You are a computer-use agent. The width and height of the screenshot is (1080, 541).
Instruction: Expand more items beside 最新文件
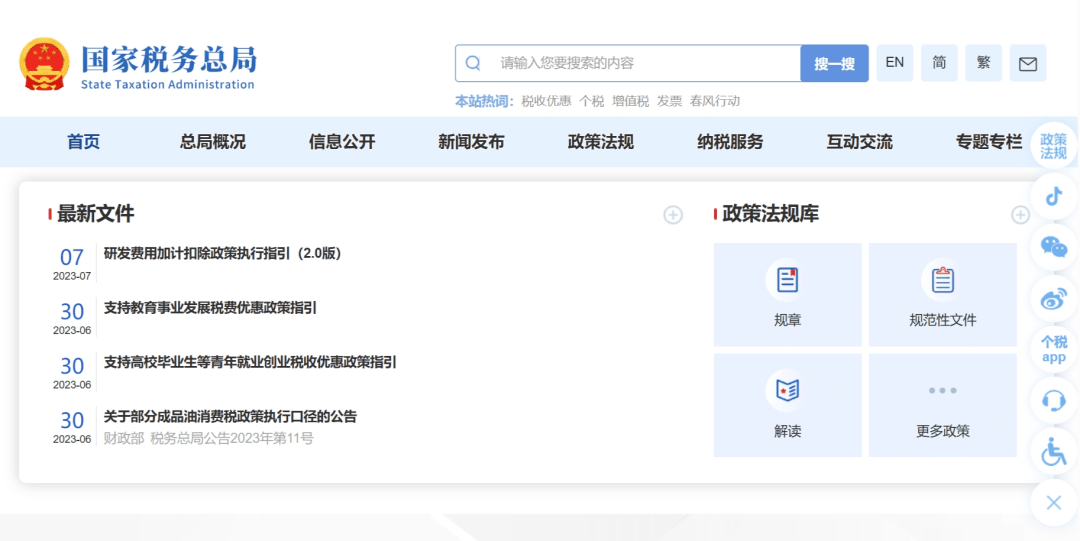(x=673, y=215)
